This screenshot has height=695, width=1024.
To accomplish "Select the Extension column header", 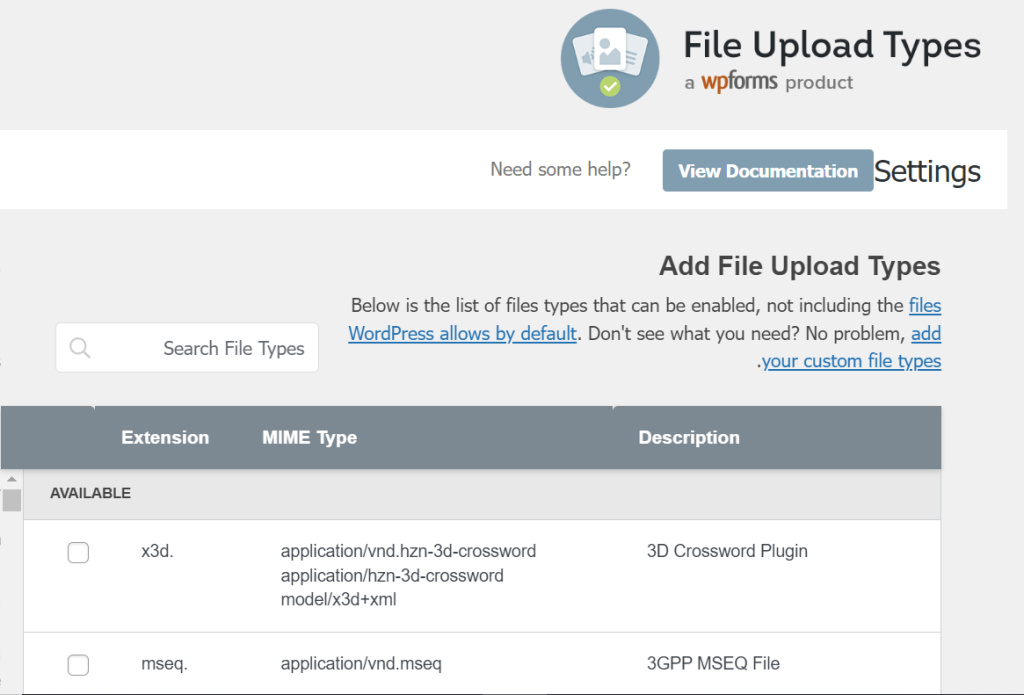I will (165, 438).
